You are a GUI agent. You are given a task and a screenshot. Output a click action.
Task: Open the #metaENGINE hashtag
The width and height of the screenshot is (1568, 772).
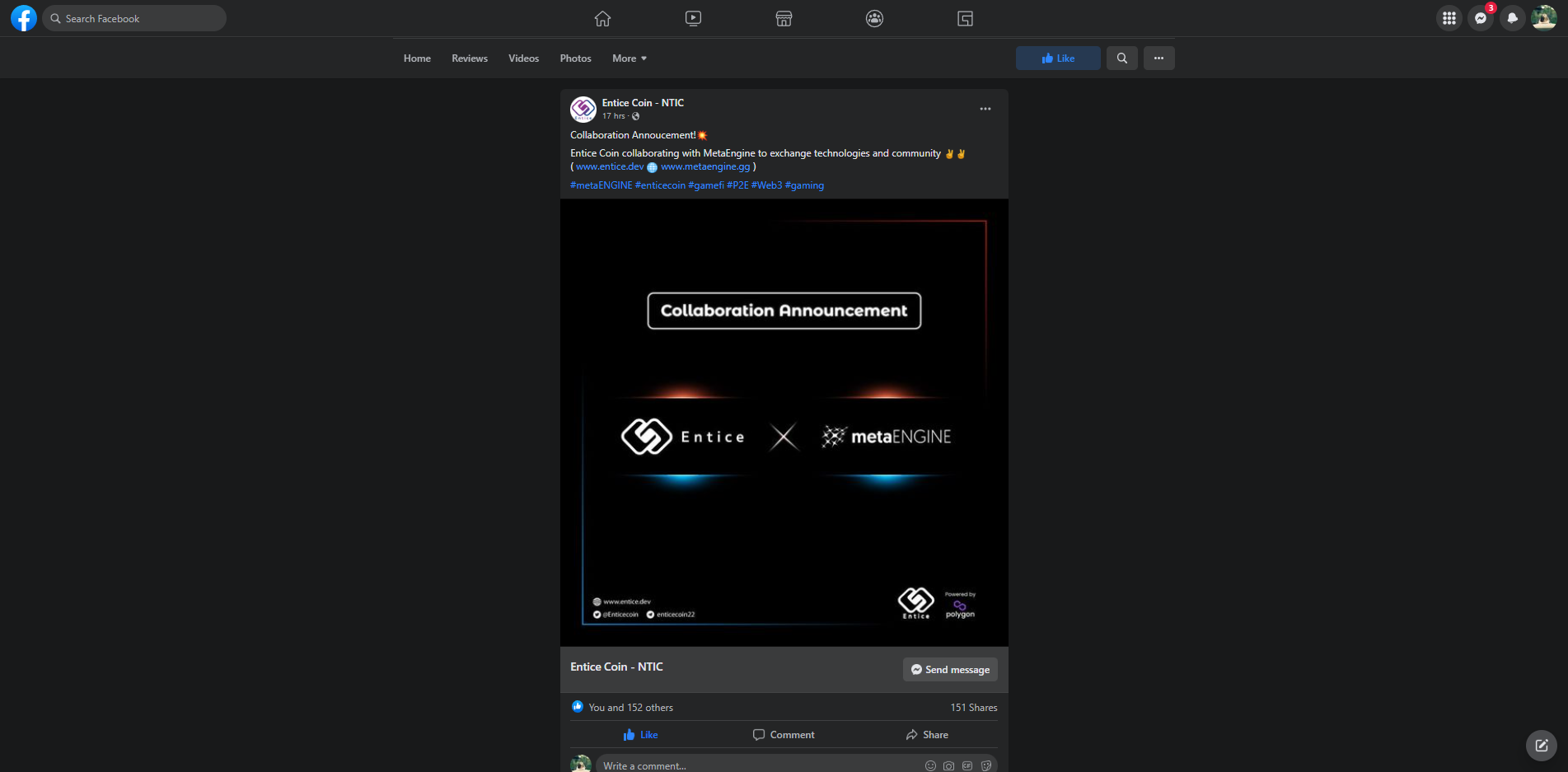601,185
